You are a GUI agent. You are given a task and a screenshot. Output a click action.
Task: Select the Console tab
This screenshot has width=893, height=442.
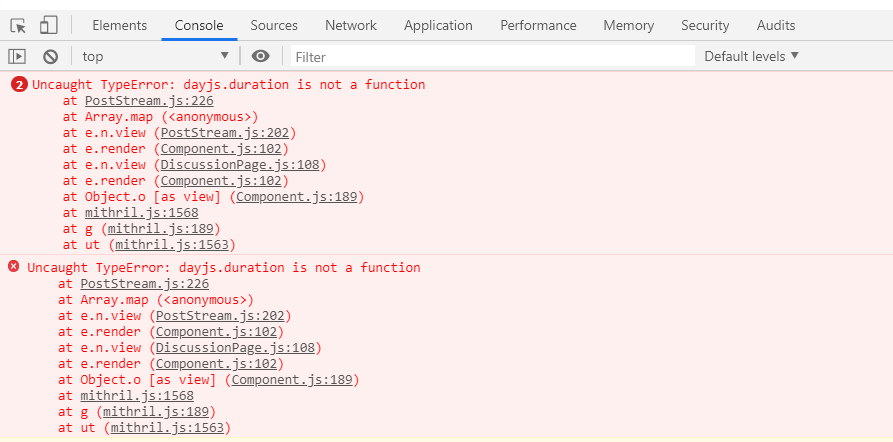(199, 26)
